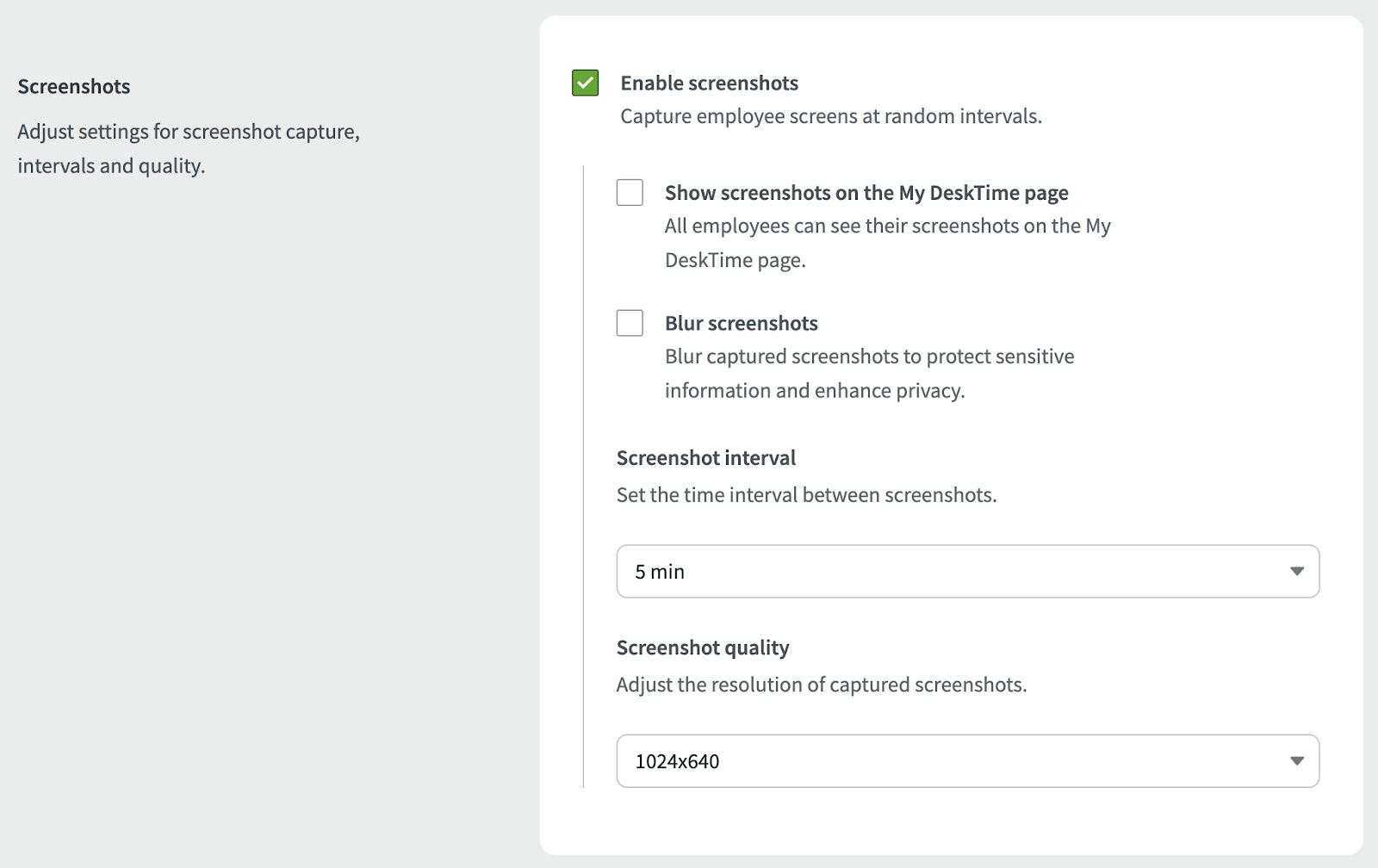Click the arrow icon on quality dropdown
Viewport: 1378px width, 868px height.
point(1296,760)
